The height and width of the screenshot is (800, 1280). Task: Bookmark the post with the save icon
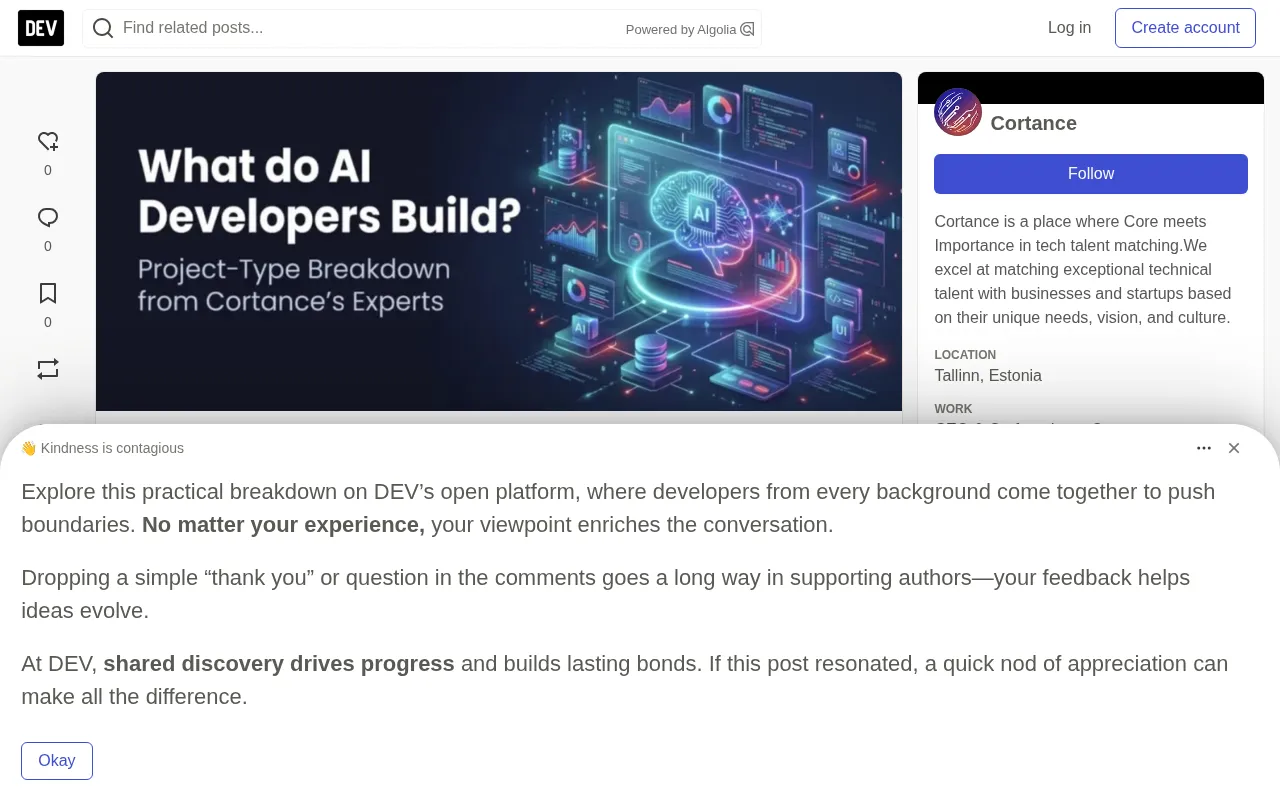coord(48,293)
